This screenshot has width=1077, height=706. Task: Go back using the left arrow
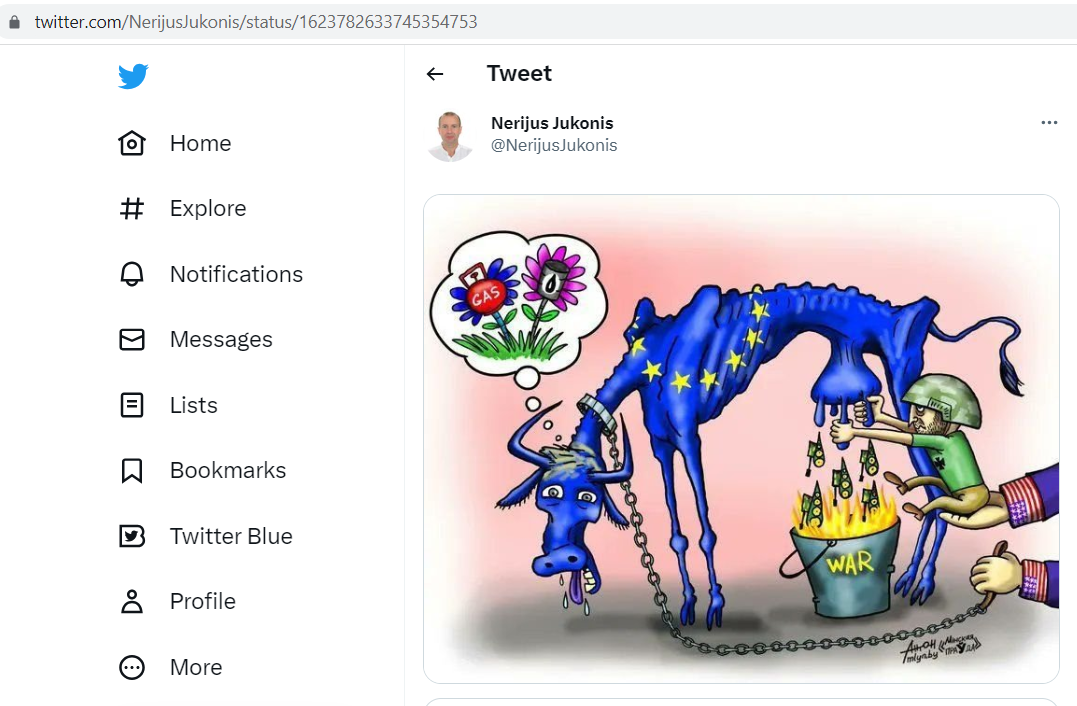point(435,73)
